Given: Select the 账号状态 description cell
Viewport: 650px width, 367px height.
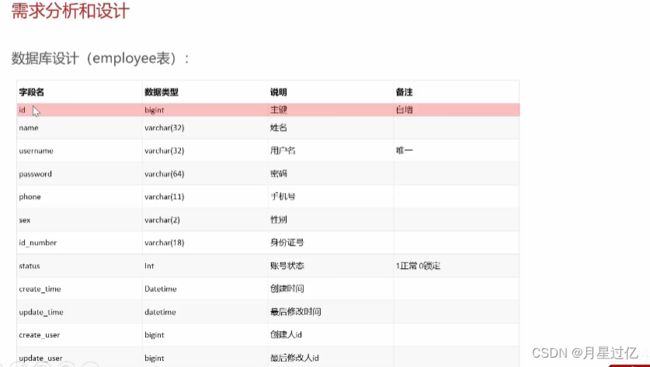Looking at the screenshot, I should tap(287, 265).
